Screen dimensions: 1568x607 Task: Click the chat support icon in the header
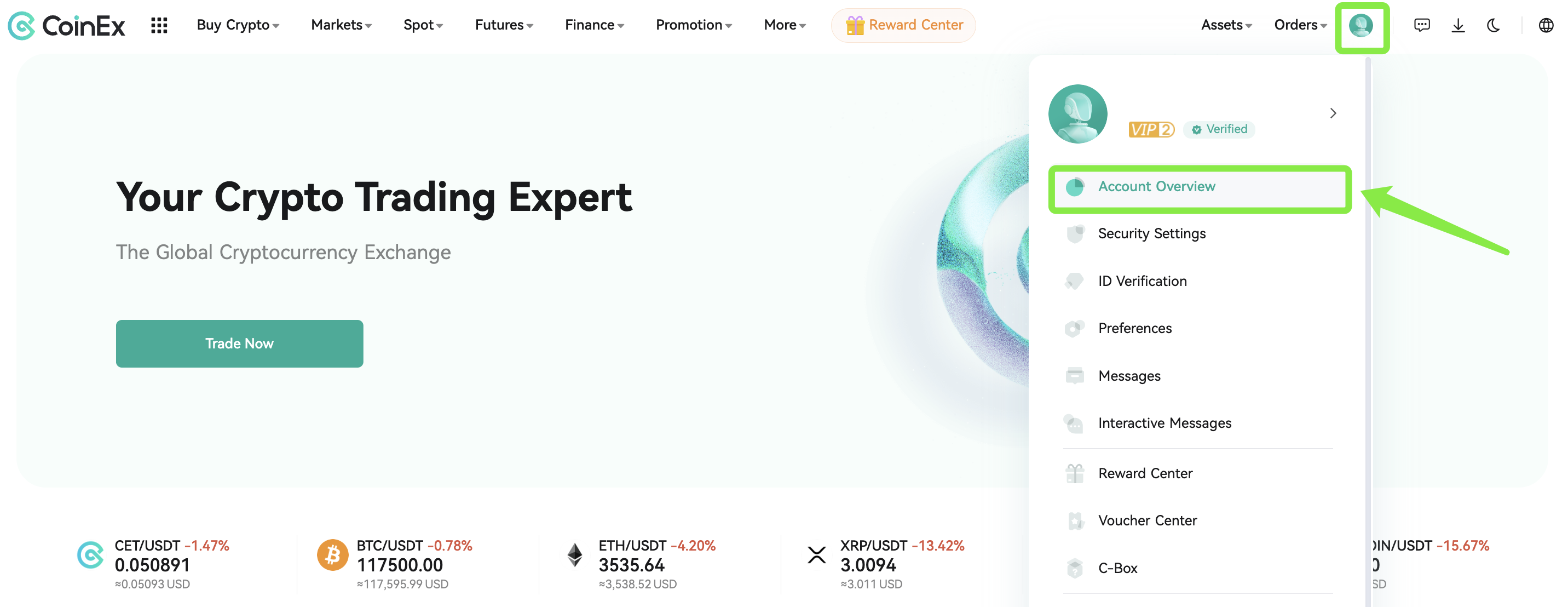pos(1421,25)
